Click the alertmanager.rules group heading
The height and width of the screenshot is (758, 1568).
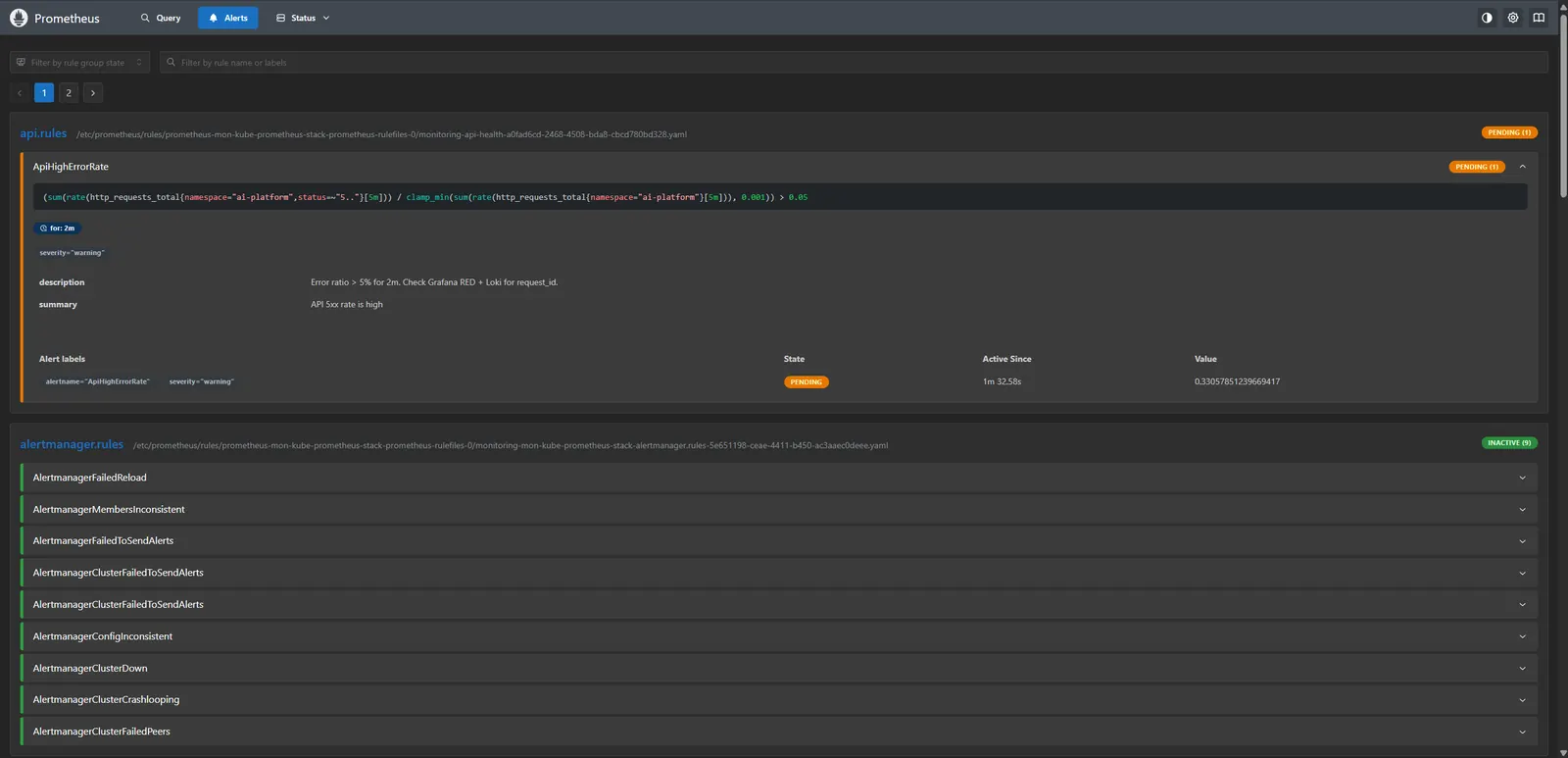point(72,444)
